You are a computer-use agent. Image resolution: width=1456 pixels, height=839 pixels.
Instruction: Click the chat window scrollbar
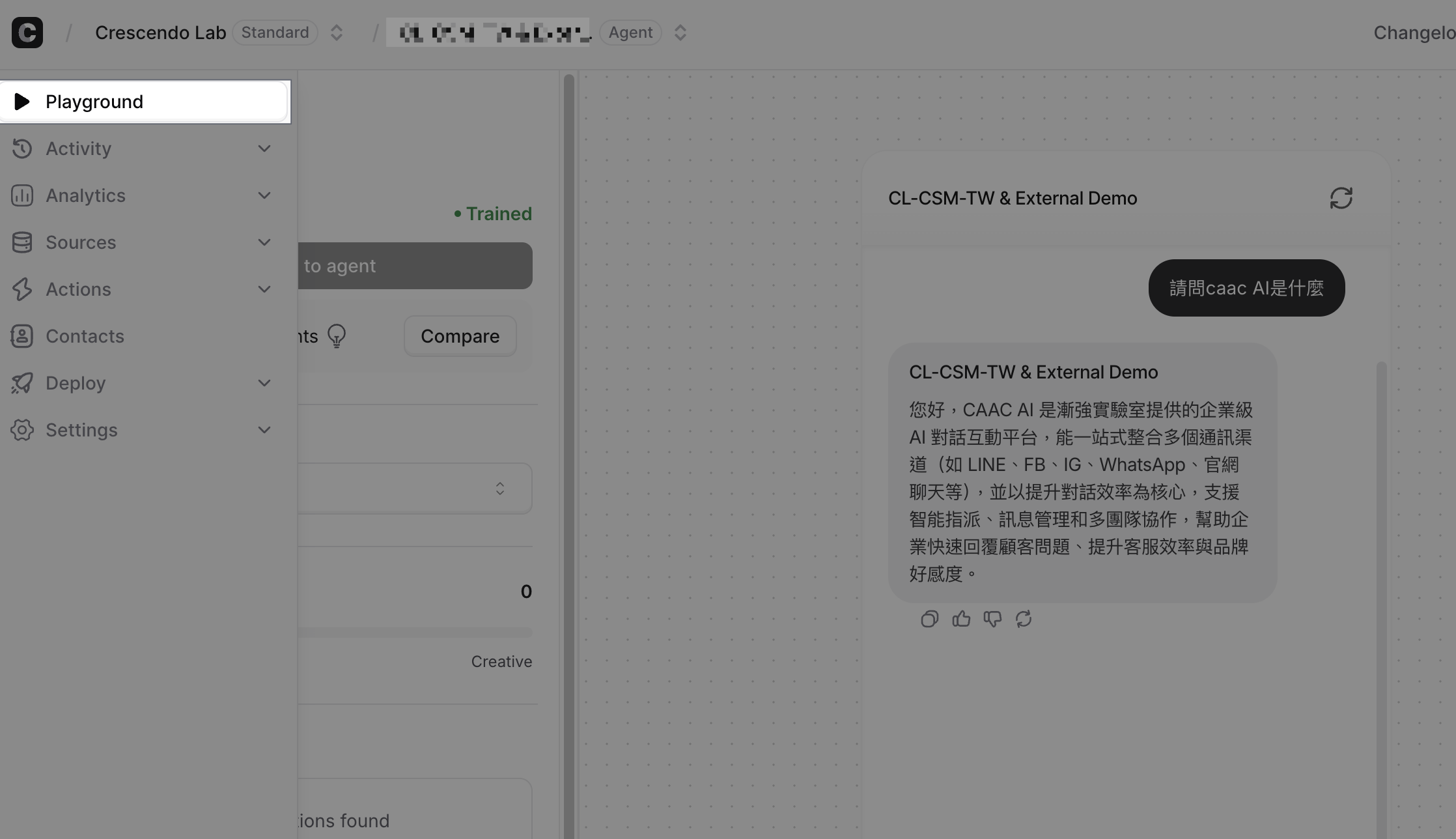click(x=1381, y=599)
